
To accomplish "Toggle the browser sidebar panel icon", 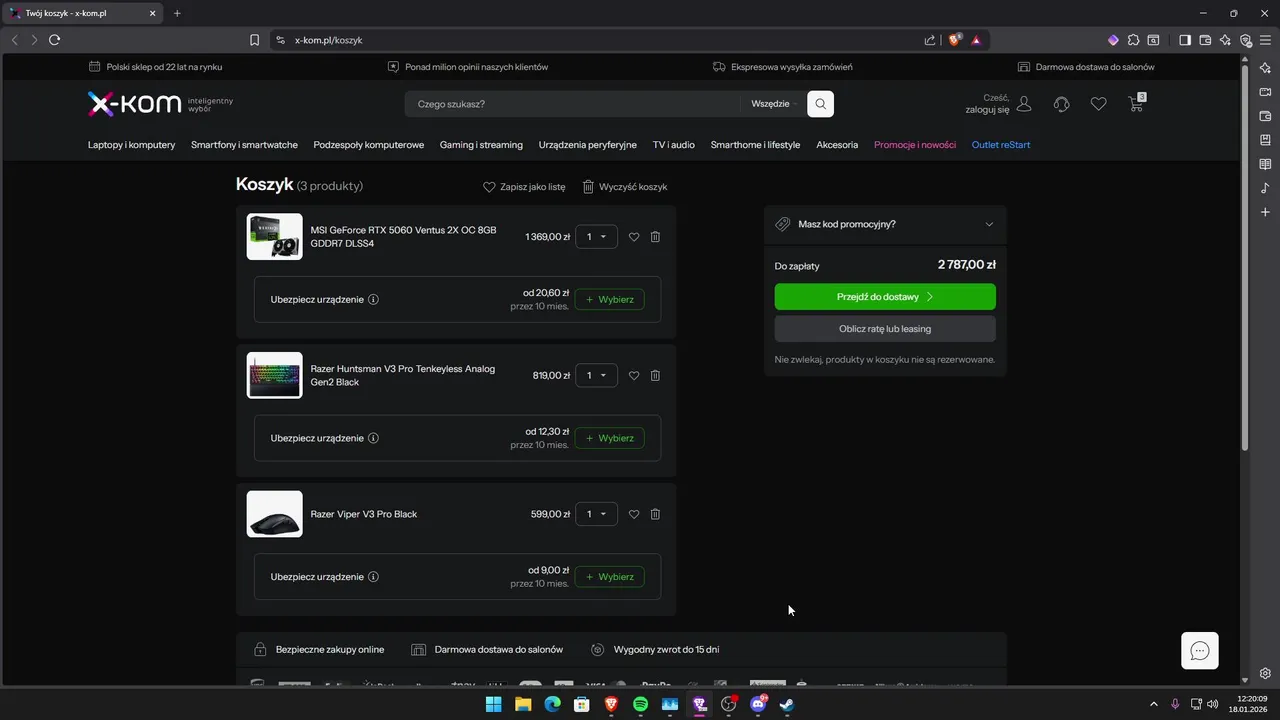I will tap(1185, 40).
